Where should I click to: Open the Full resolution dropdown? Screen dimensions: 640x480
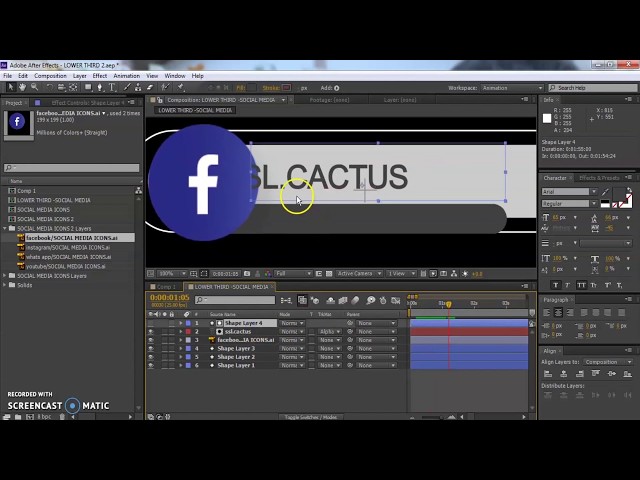(x=293, y=273)
